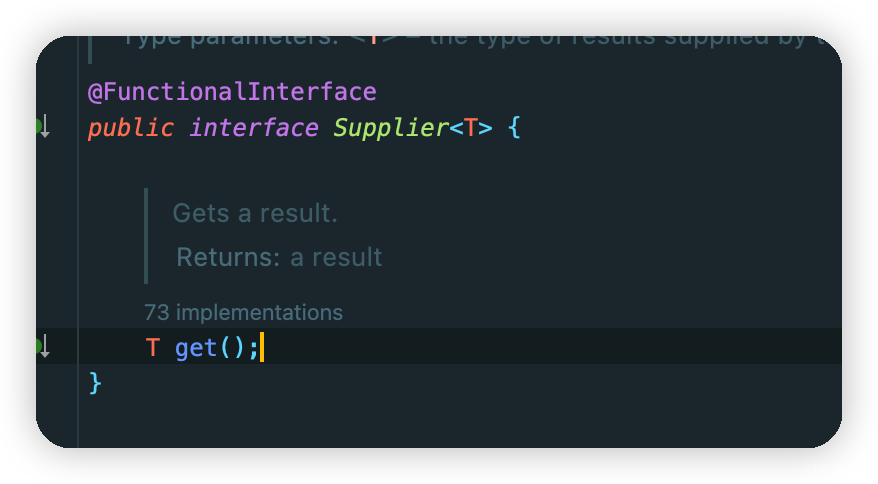Click the return type T before get()
This screenshot has width=878, height=484.
click(x=152, y=348)
